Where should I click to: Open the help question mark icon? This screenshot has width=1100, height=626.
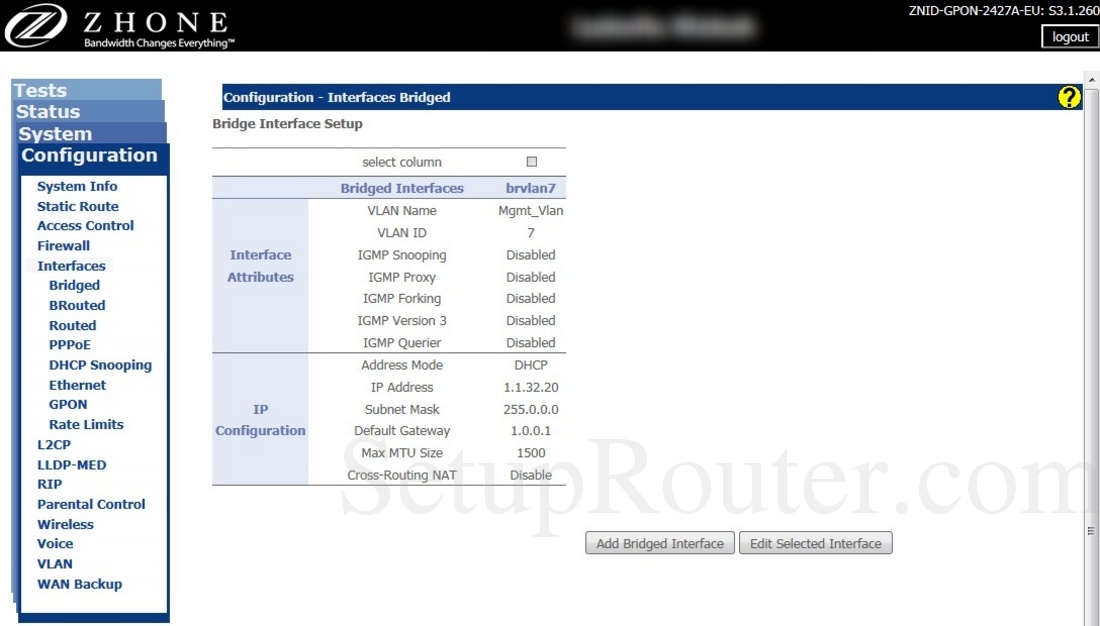(x=1069, y=97)
